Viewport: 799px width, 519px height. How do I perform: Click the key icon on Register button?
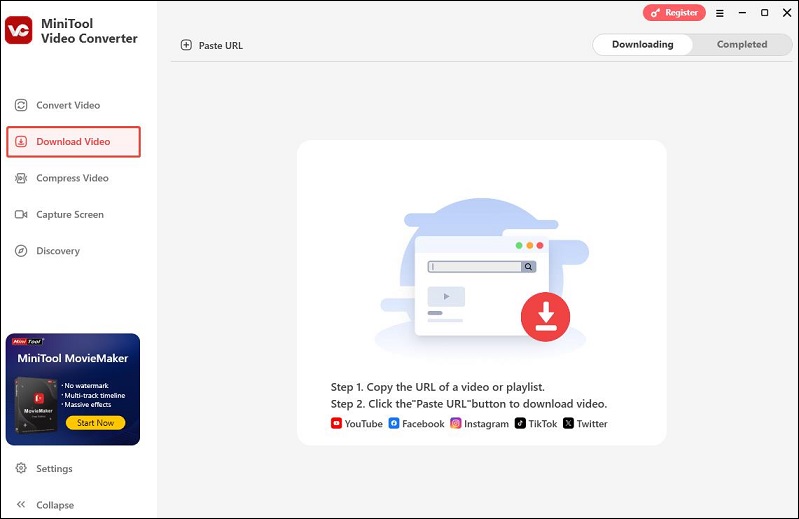click(x=655, y=13)
